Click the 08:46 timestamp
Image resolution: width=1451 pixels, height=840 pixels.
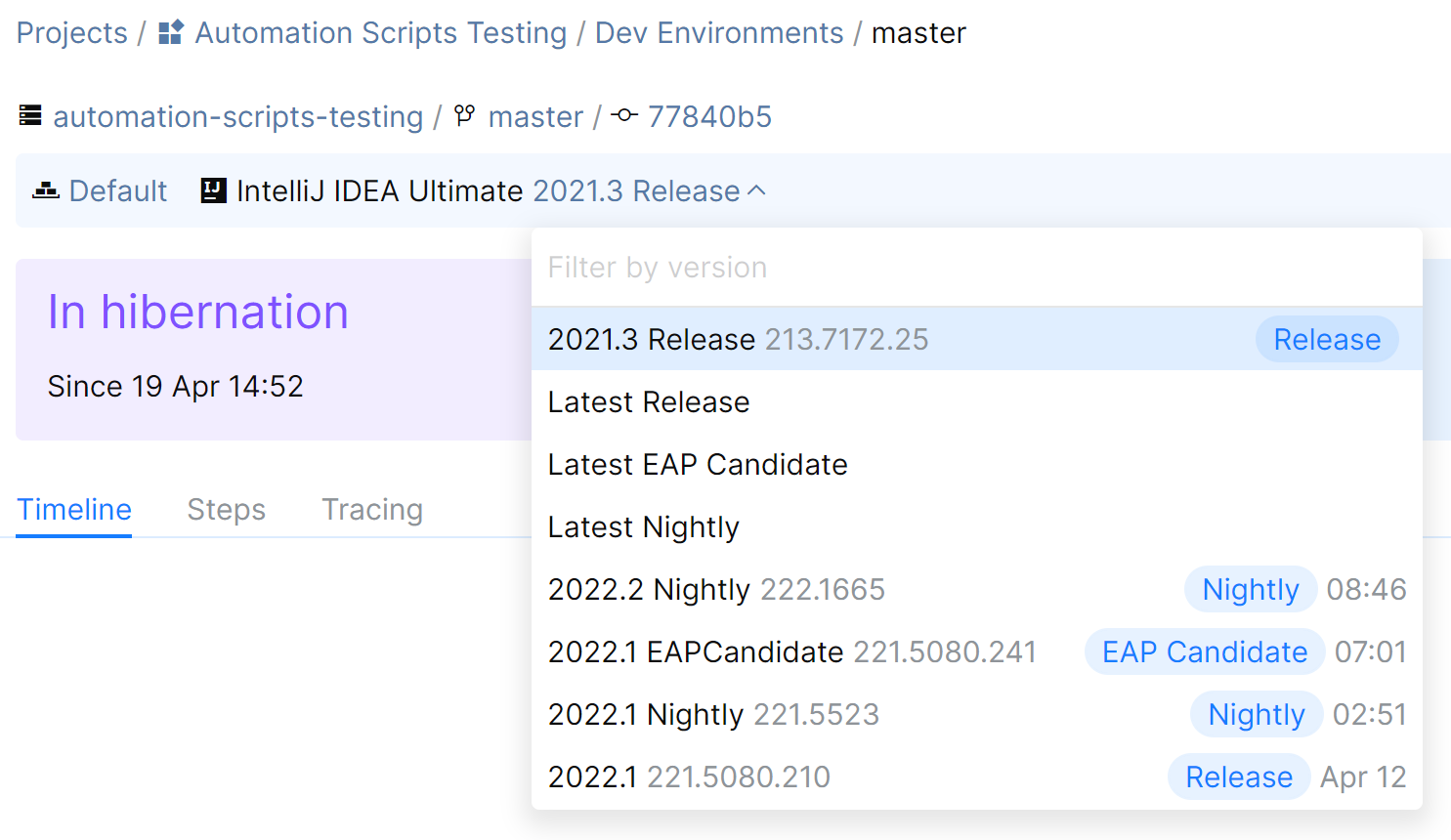(x=1366, y=589)
